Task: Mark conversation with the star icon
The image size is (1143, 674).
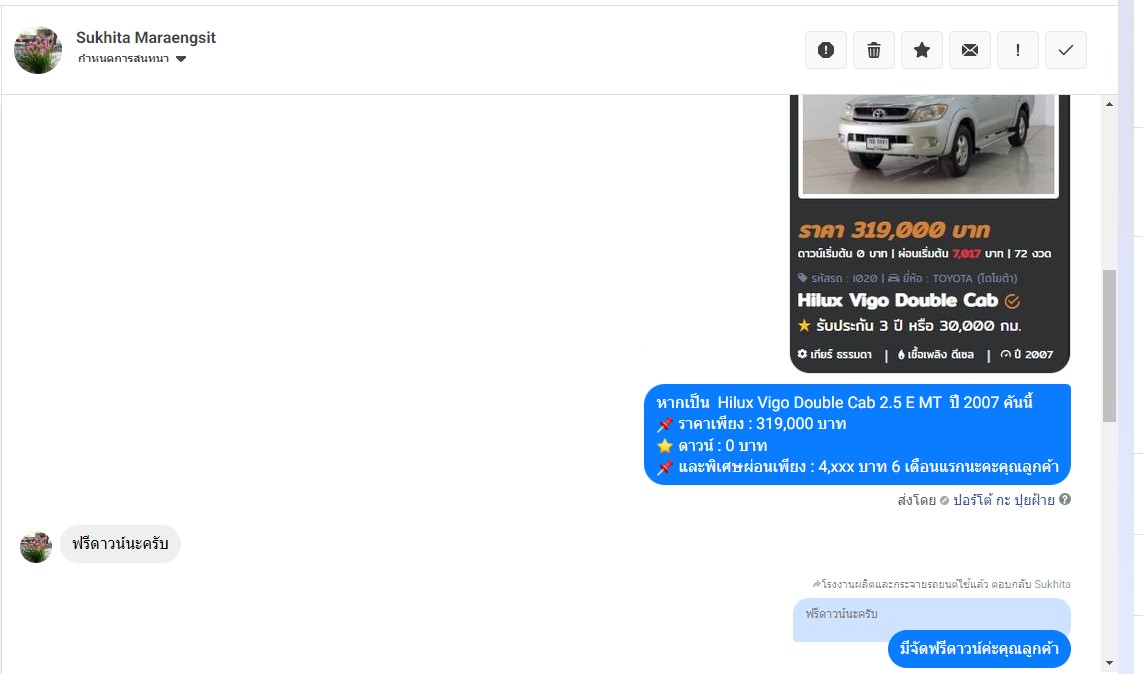Action: (x=921, y=50)
